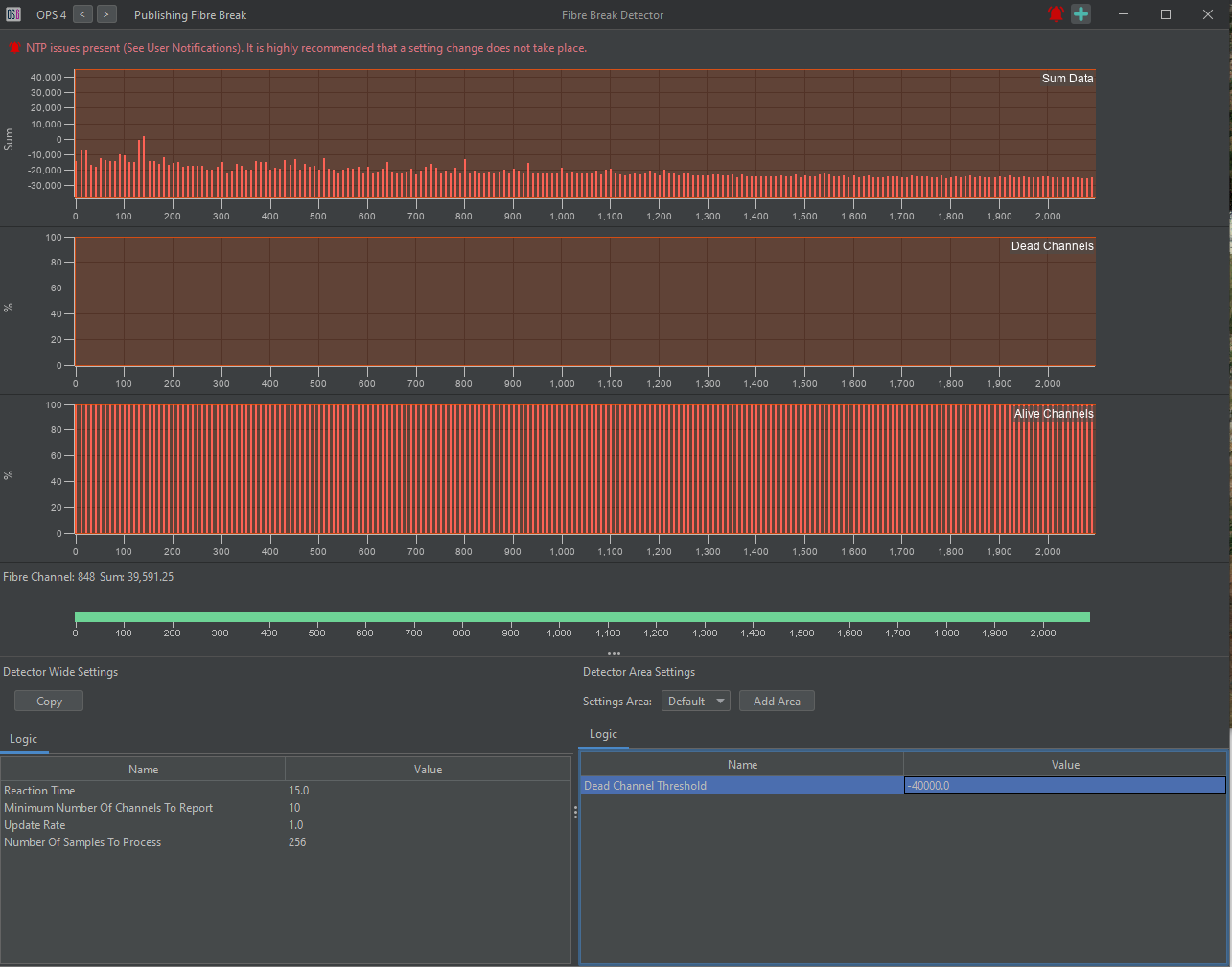This screenshot has width=1232, height=967.
Task: Select the Logic tab in Detector Wide Settings
Action: point(24,739)
